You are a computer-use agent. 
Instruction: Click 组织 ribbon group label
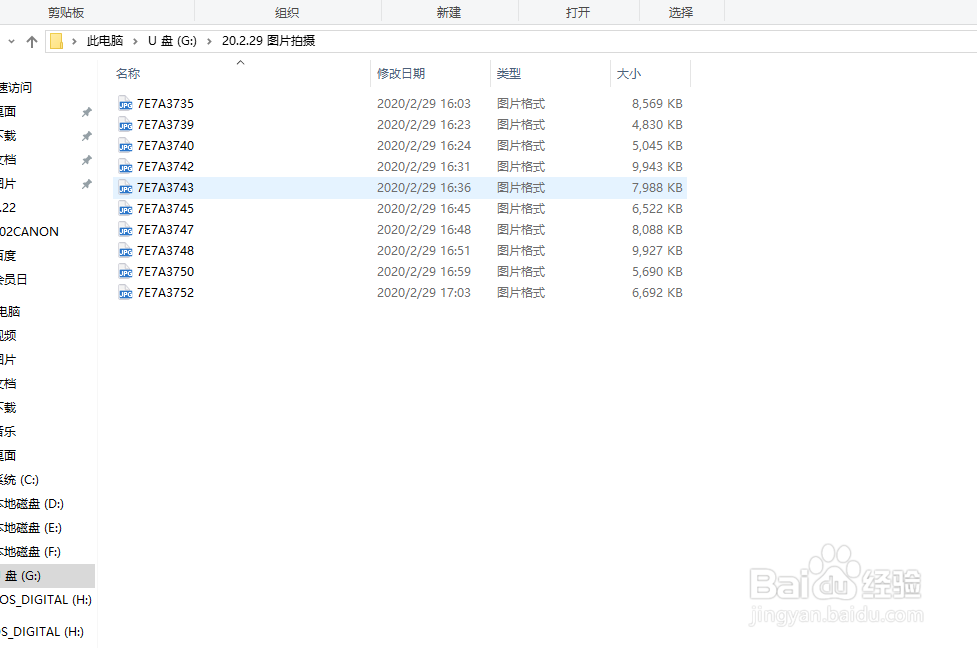click(x=287, y=12)
